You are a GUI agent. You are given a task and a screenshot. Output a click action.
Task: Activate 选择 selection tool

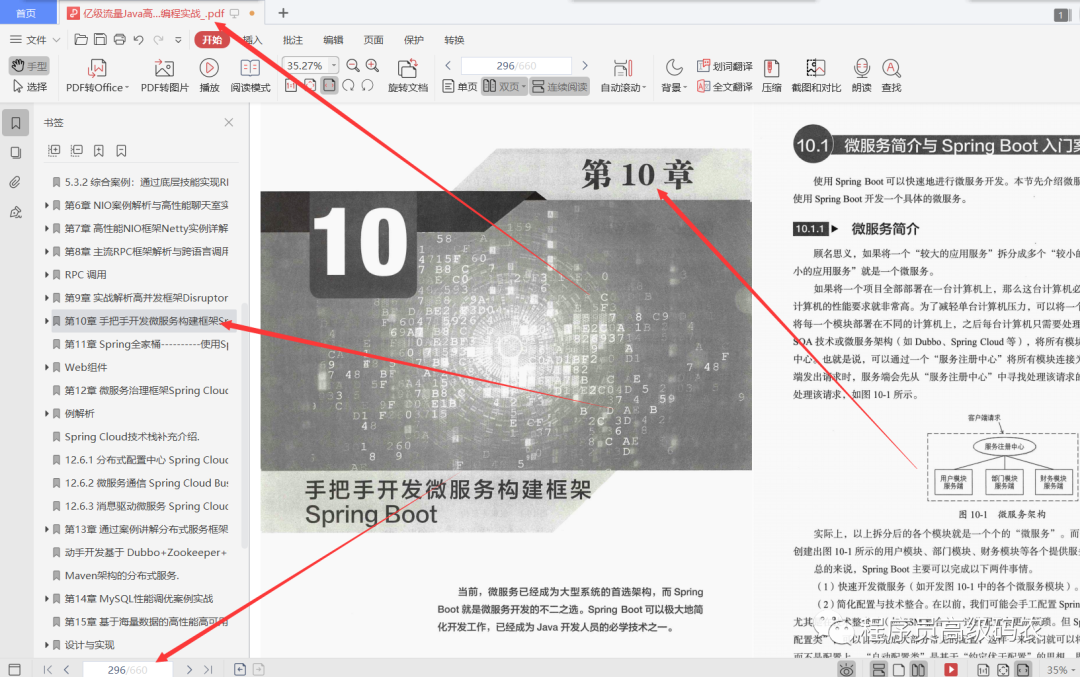tap(30, 87)
